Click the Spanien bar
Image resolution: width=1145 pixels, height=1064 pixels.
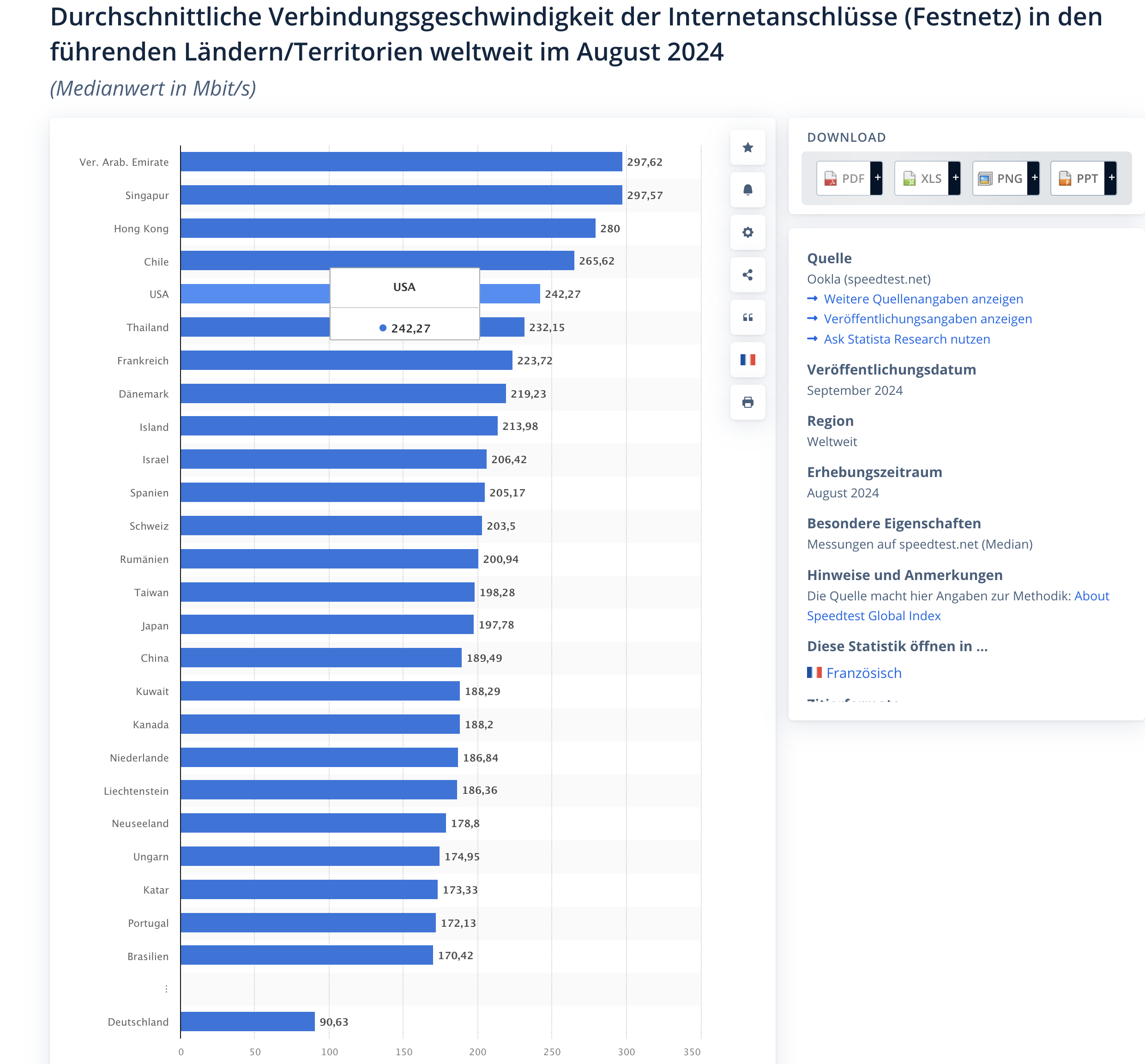tap(333, 492)
